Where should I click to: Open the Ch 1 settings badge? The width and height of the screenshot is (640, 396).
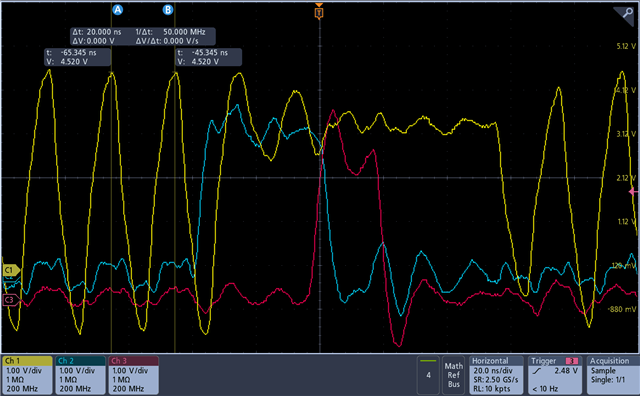point(27,375)
